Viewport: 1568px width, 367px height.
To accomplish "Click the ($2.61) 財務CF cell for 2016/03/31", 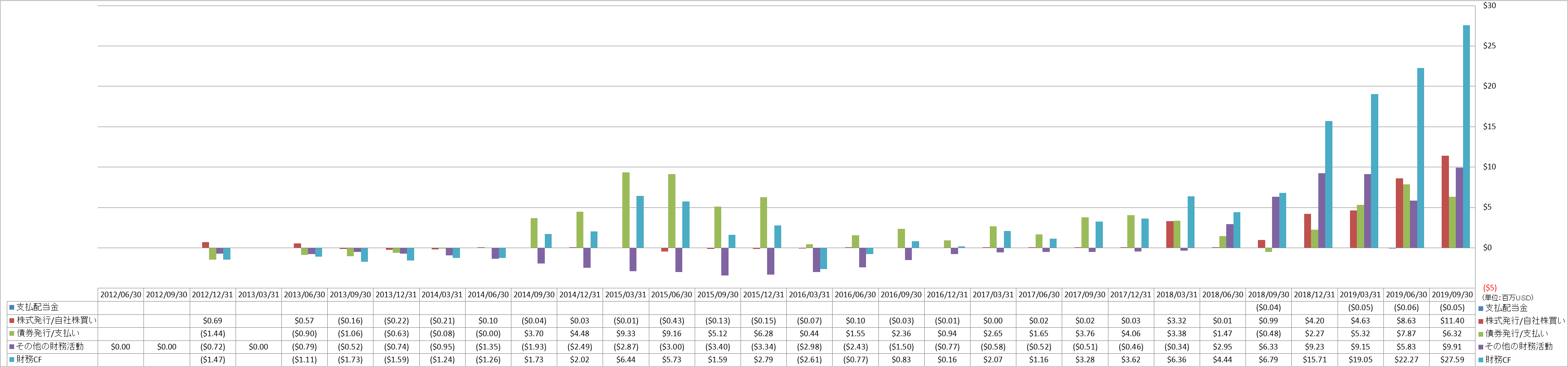I will tap(809, 360).
